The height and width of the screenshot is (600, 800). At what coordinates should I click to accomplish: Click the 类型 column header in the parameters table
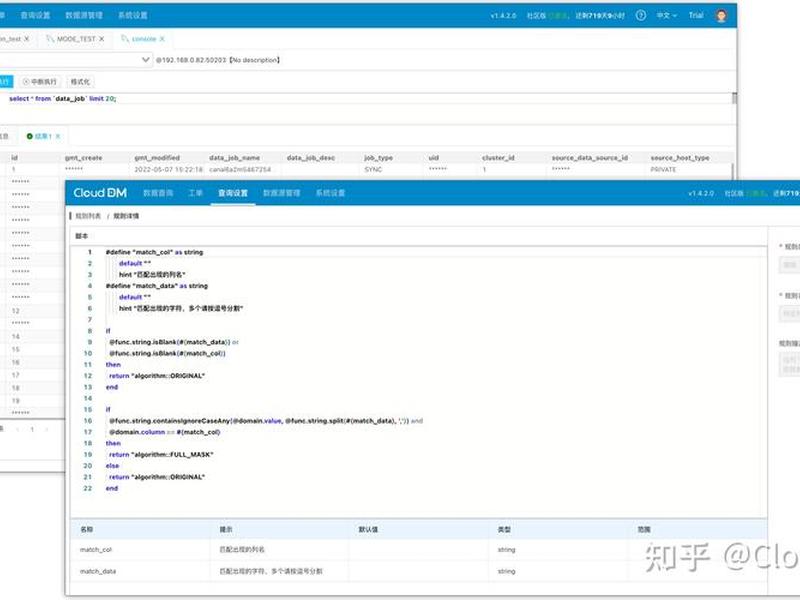pyautogui.click(x=504, y=530)
